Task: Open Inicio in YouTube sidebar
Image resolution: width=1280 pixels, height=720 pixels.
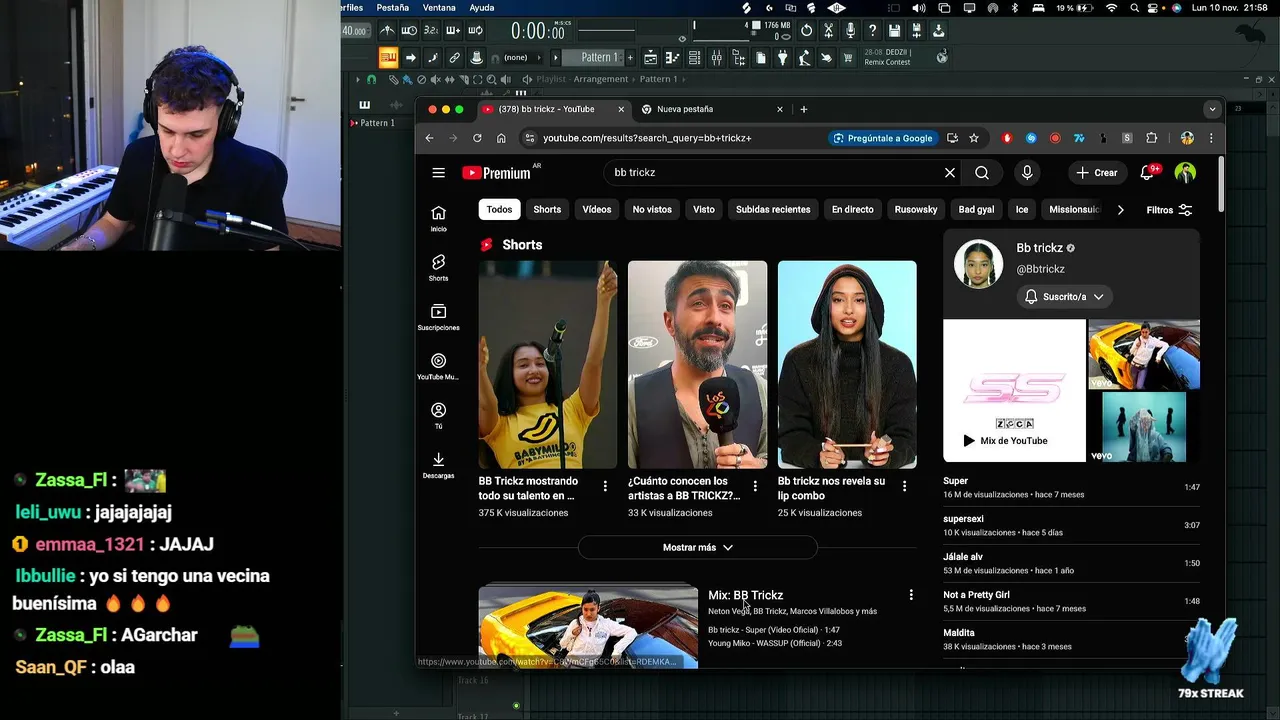Action: pyautogui.click(x=438, y=218)
